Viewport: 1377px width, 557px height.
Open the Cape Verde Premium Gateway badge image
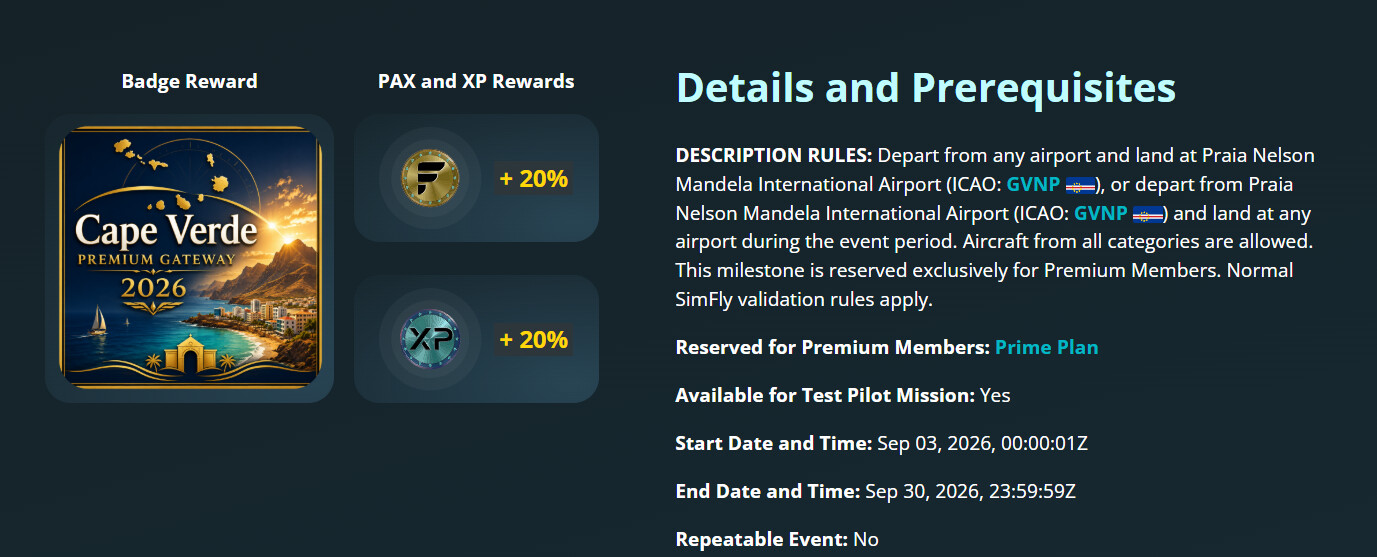click(190, 258)
